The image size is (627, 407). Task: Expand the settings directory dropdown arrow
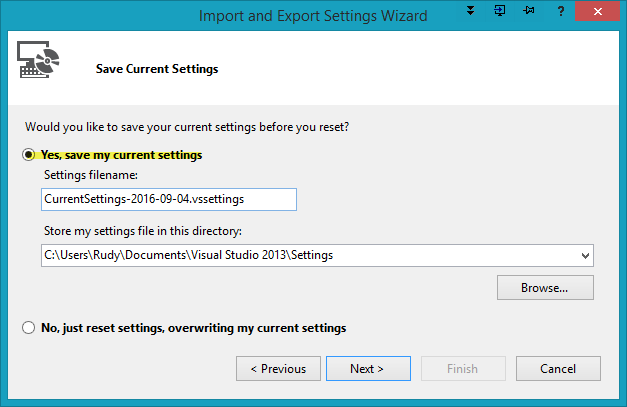point(584,255)
